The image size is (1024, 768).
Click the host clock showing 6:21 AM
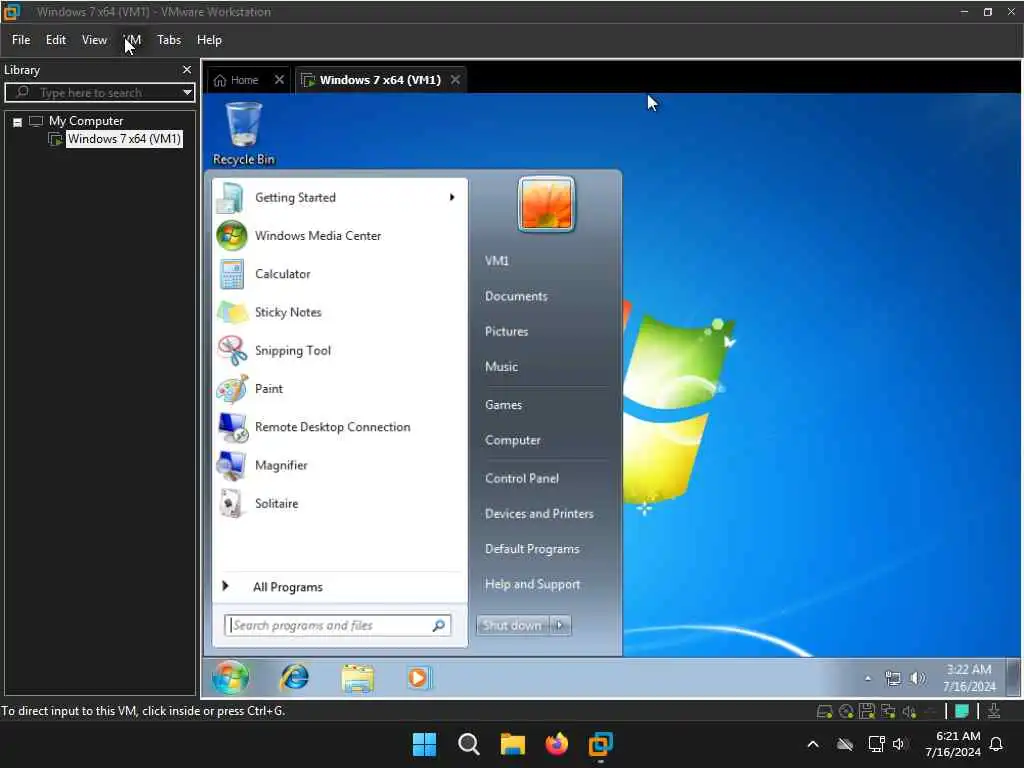(953, 744)
